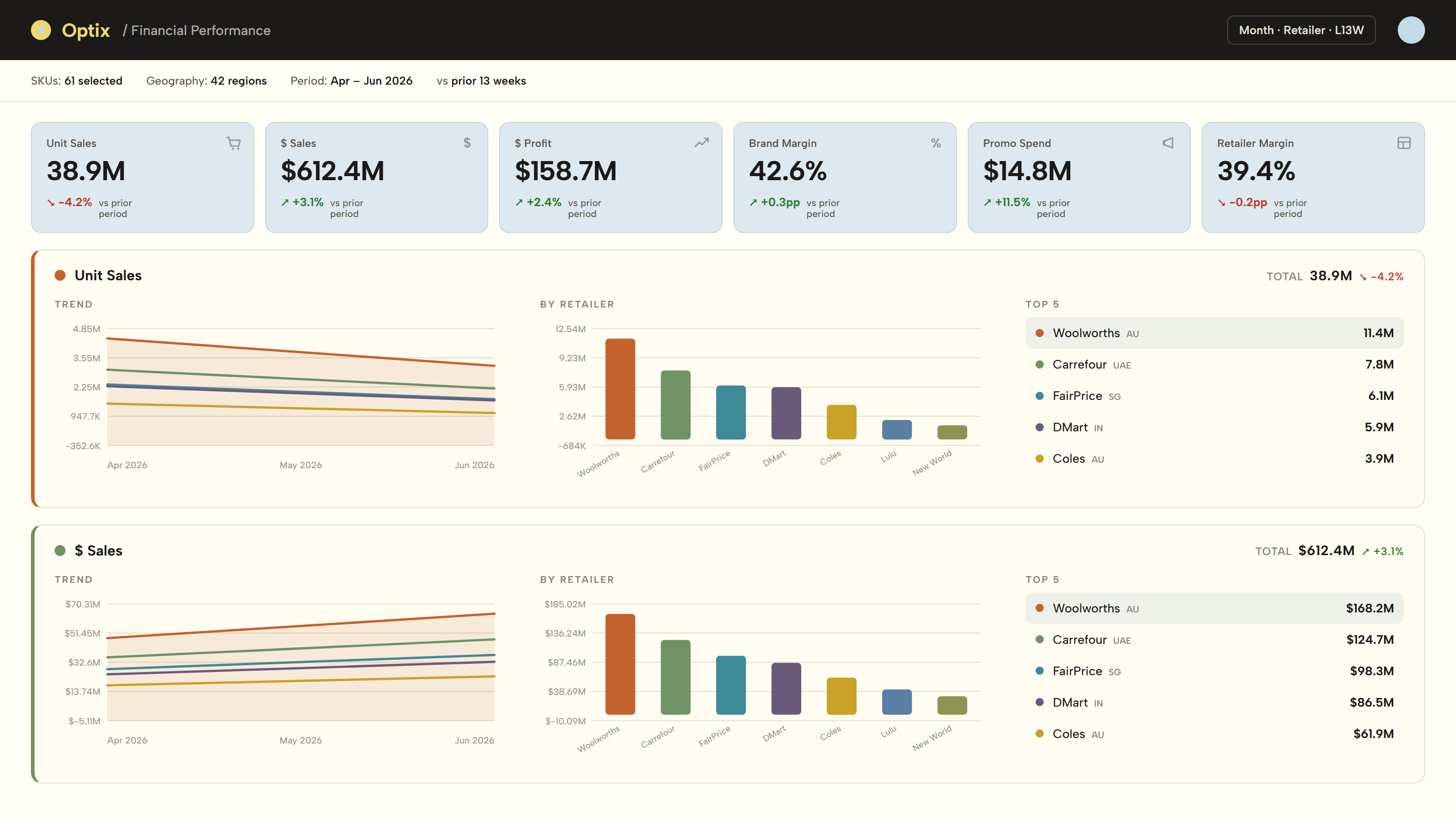Open the Geography 42 regions filter
Image resolution: width=1456 pixels, height=819 pixels.
(x=206, y=81)
